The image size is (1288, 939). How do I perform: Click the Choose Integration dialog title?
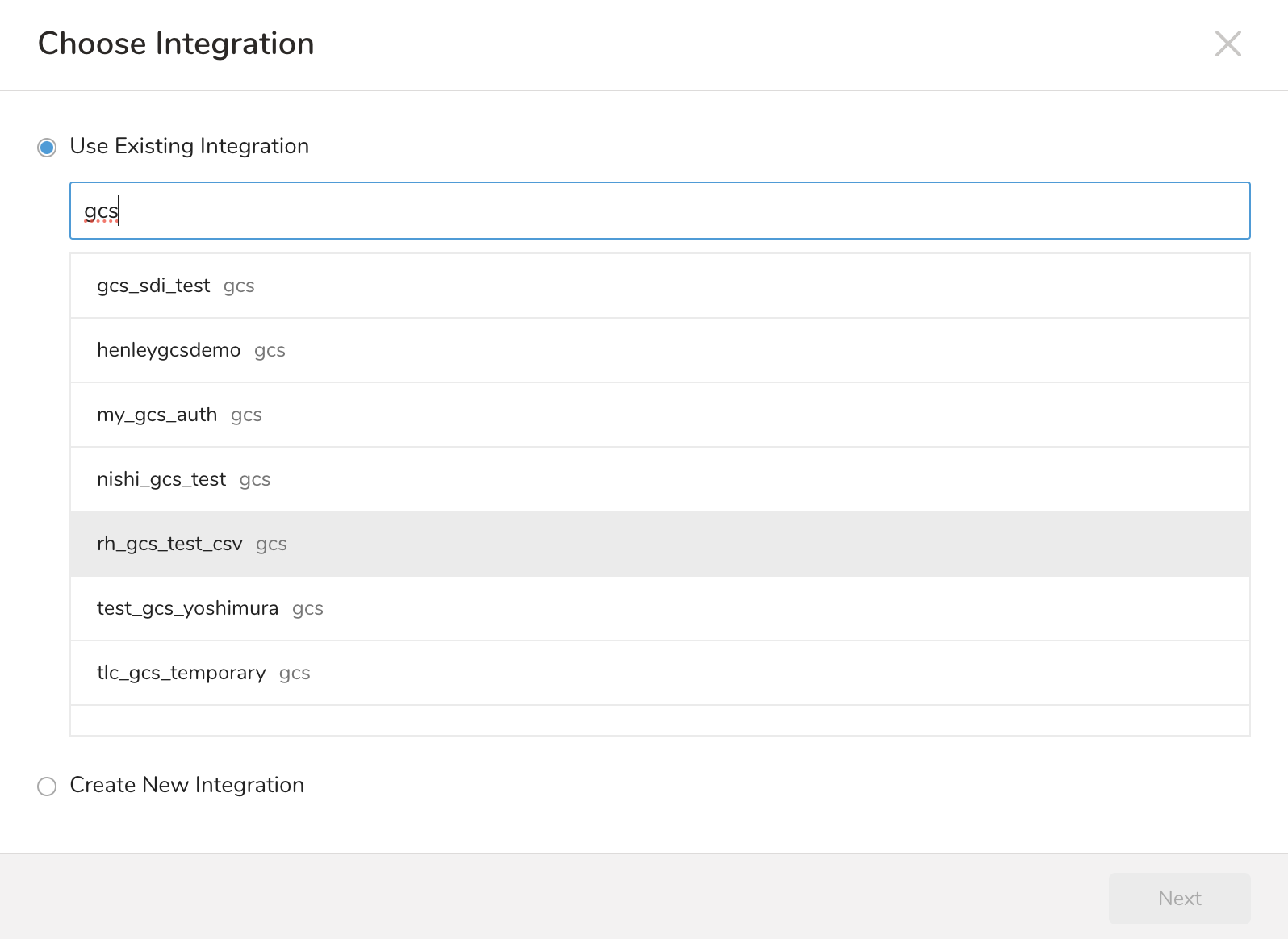click(x=176, y=44)
